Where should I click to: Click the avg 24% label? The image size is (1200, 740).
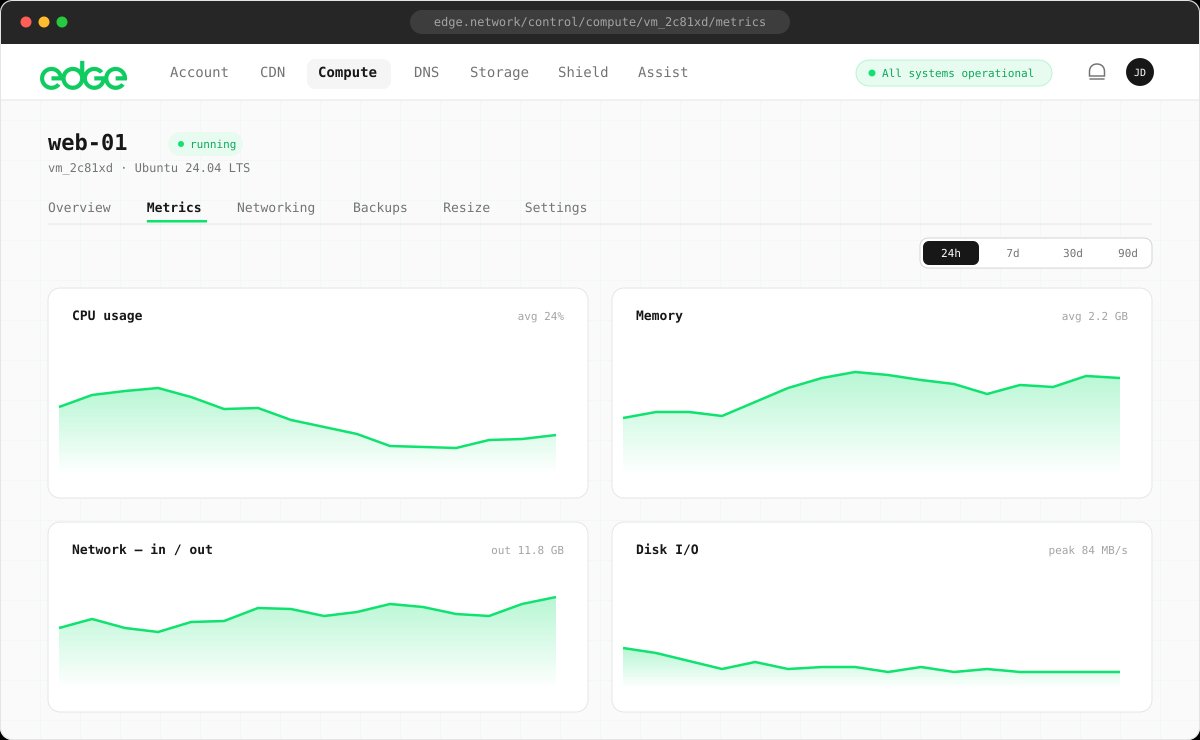pyautogui.click(x=541, y=316)
